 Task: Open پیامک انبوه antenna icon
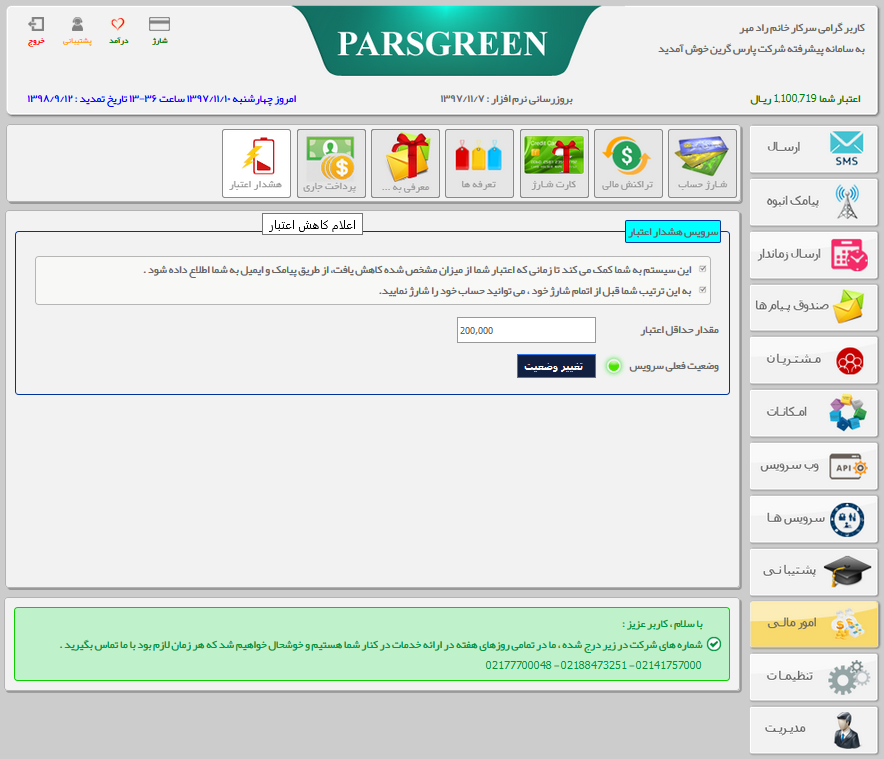point(813,202)
